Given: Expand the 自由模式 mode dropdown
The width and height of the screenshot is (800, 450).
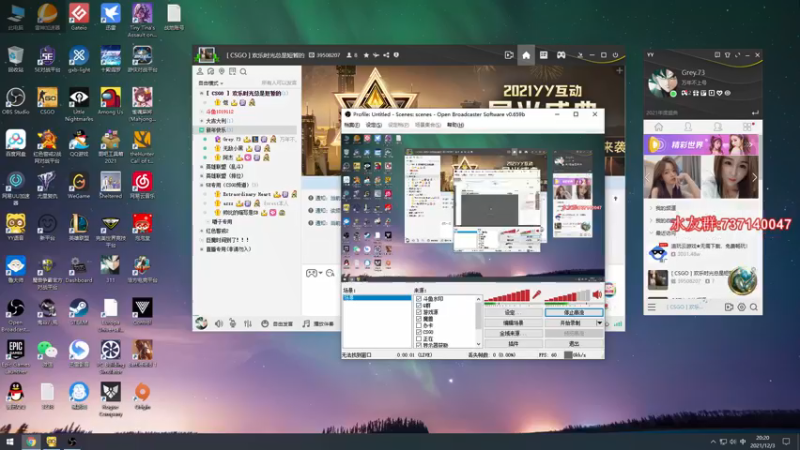Looking at the screenshot, I should (x=211, y=83).
